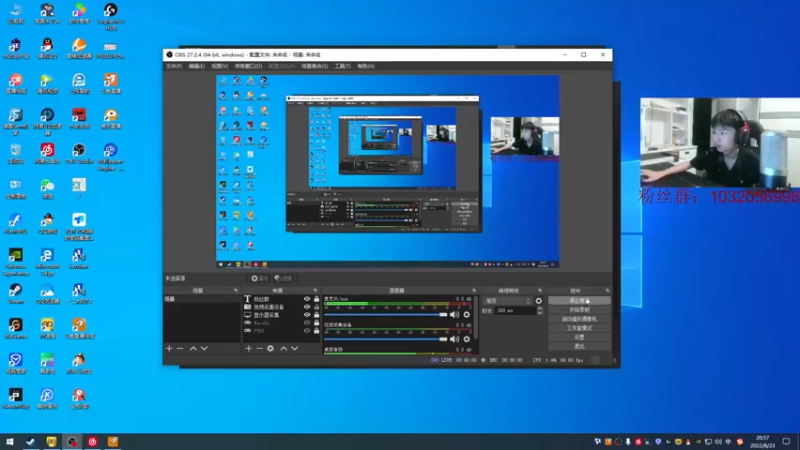This screenshot has width=800, height=450.
Task: Launch the Microsoft Edge desktop shortcut
Action: pyautogui.click(x=47, y=259)
